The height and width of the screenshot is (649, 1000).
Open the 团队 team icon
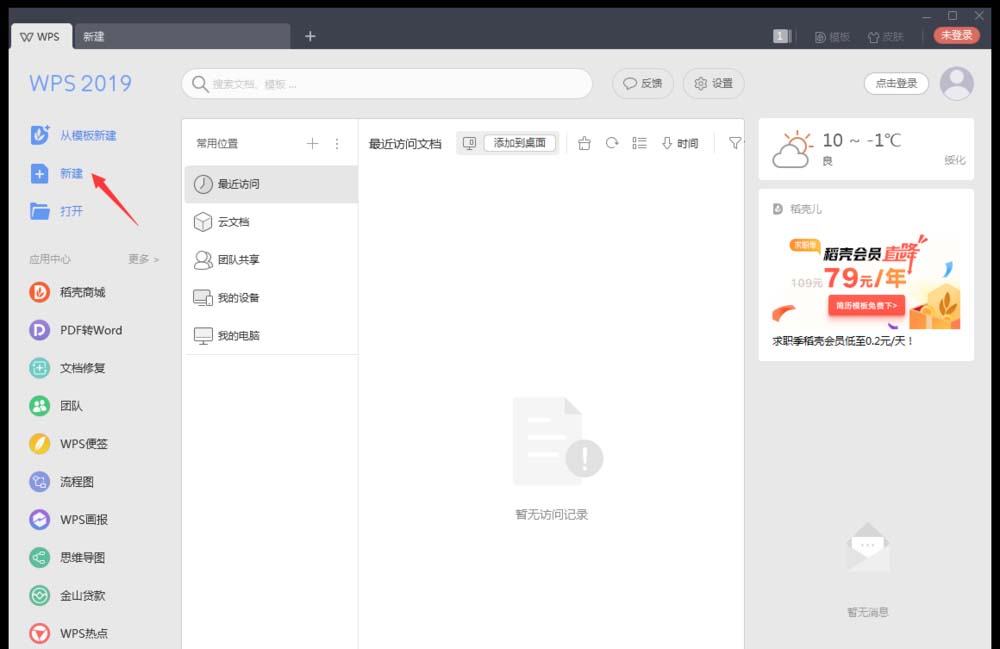40,406
